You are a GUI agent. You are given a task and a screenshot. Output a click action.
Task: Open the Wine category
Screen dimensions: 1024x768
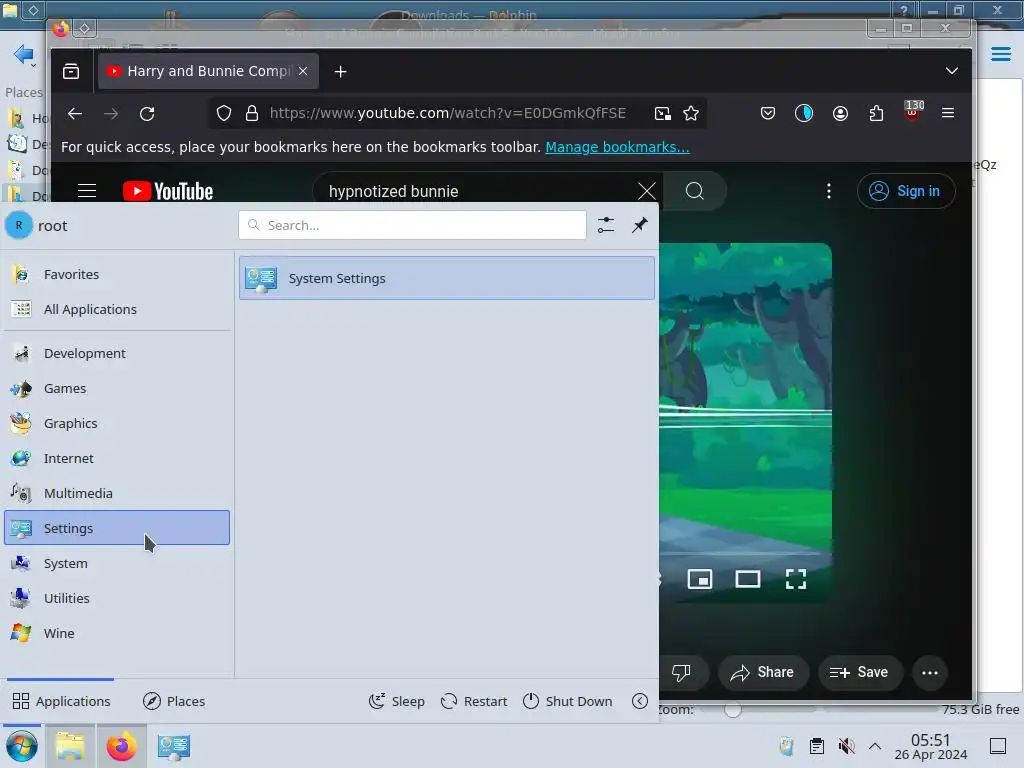point(118,633)
